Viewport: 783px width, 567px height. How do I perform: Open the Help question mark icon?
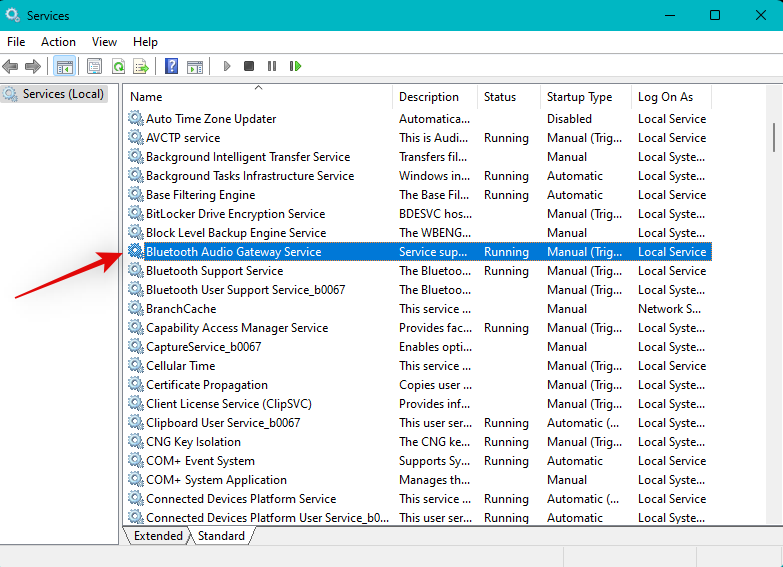tap(171, 66)
